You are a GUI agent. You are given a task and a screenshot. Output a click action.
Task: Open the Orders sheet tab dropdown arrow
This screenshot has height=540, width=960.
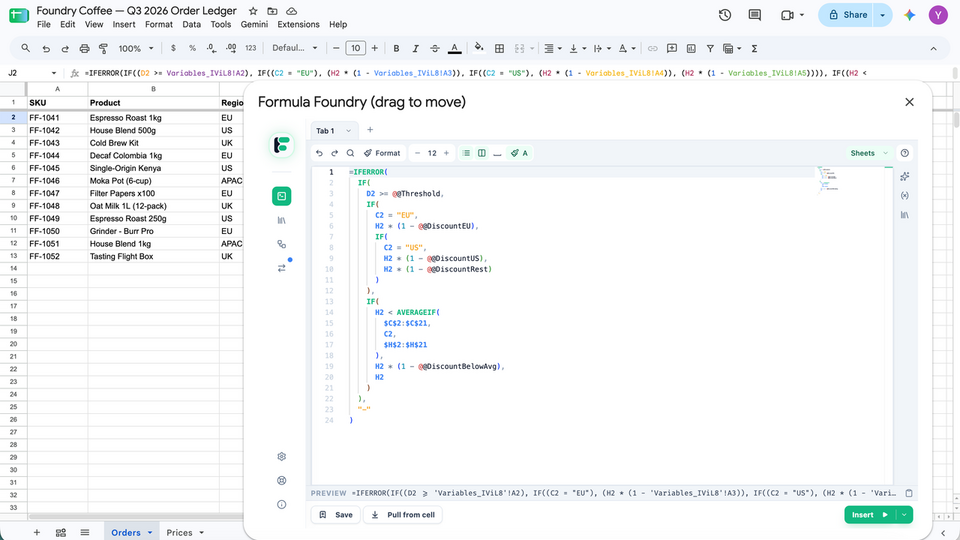point(150,533)
